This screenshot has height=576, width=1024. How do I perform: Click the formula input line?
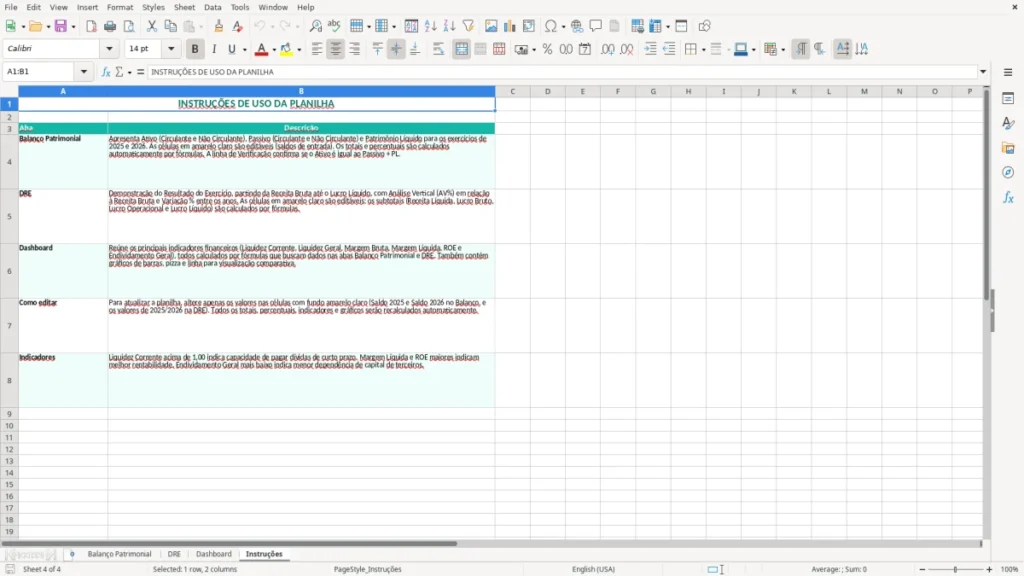tap(562, 72)
